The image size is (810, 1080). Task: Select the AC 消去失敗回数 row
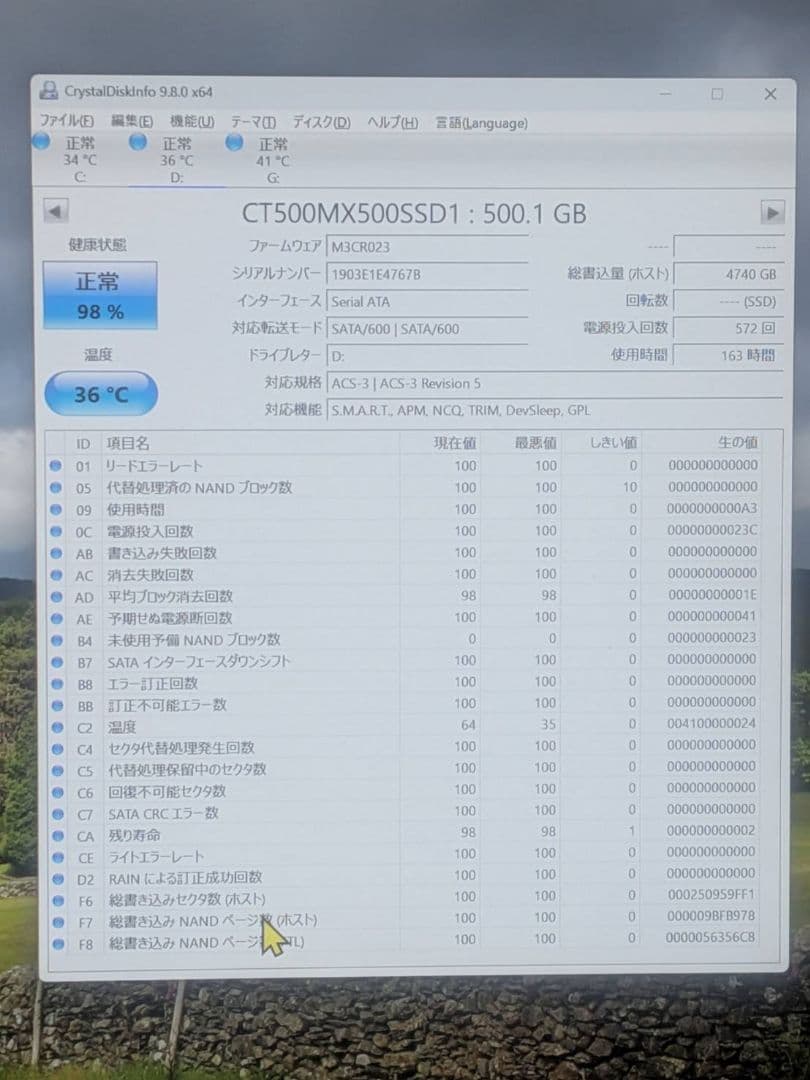point(405,574)
